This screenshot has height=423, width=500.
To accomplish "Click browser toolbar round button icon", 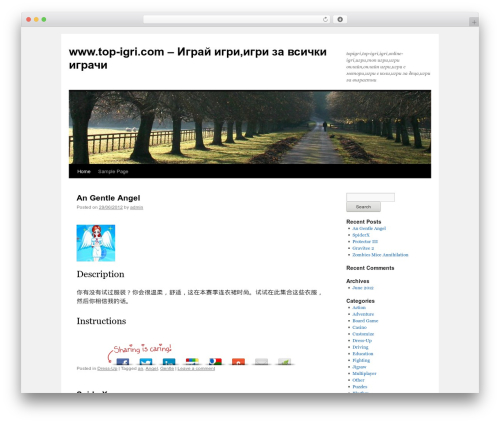I will [340, 20].
